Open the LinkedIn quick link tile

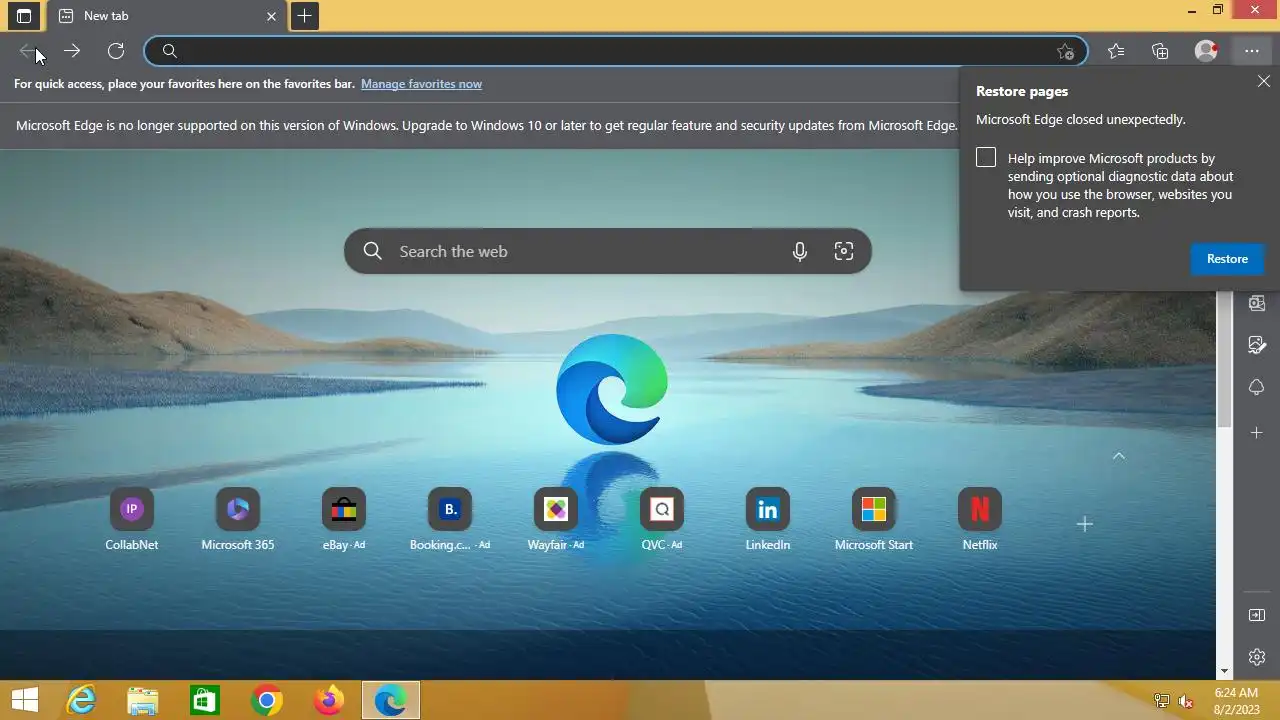(x=768, y=520)
